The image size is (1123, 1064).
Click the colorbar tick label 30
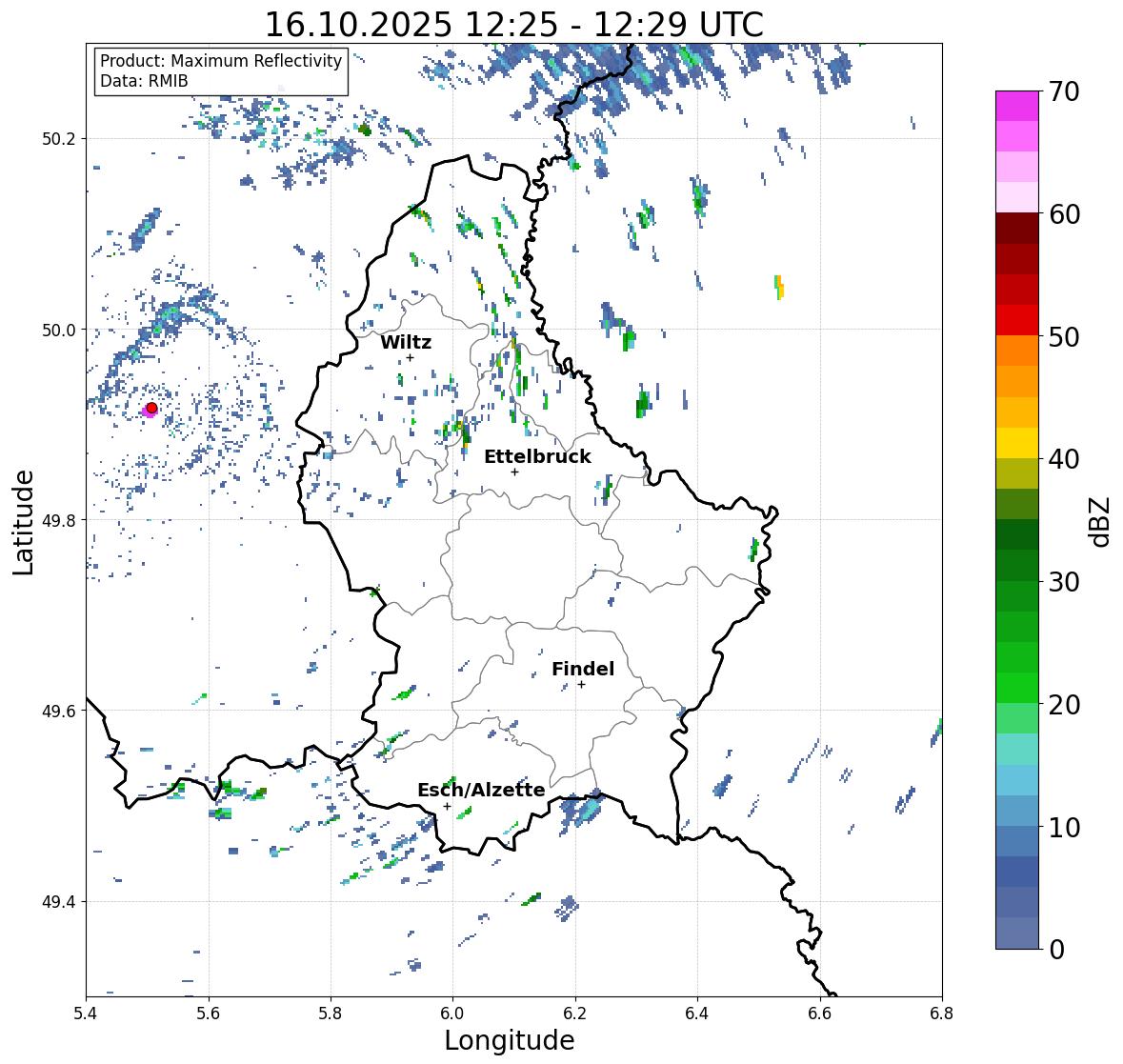pos(1064,582)
